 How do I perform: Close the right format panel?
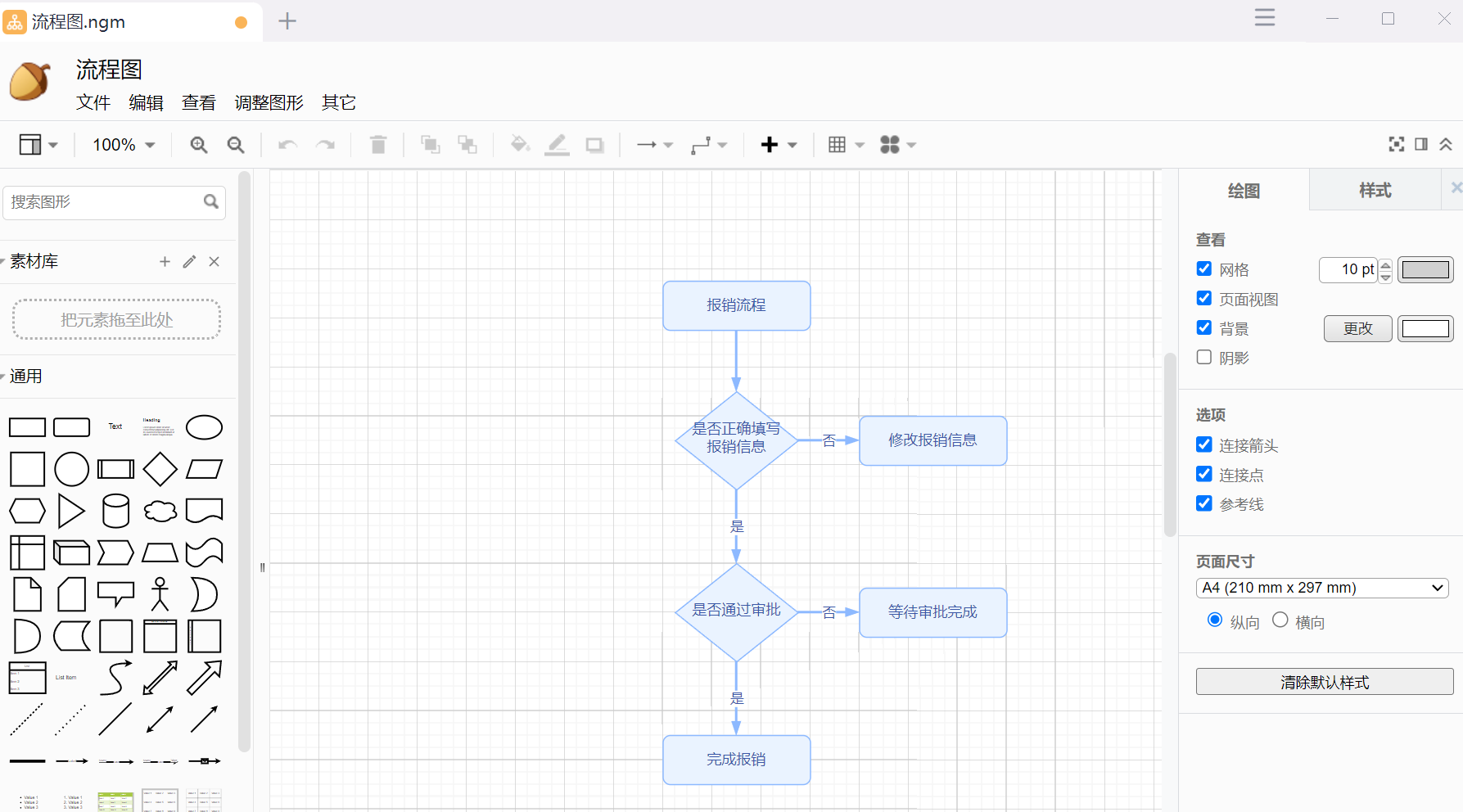tap(1456, 188)
